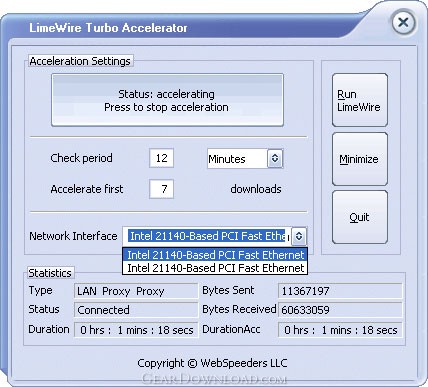This screenshot has width=428, height=387.
Task: Click the Network Interface label
Action: click(73, 236)
